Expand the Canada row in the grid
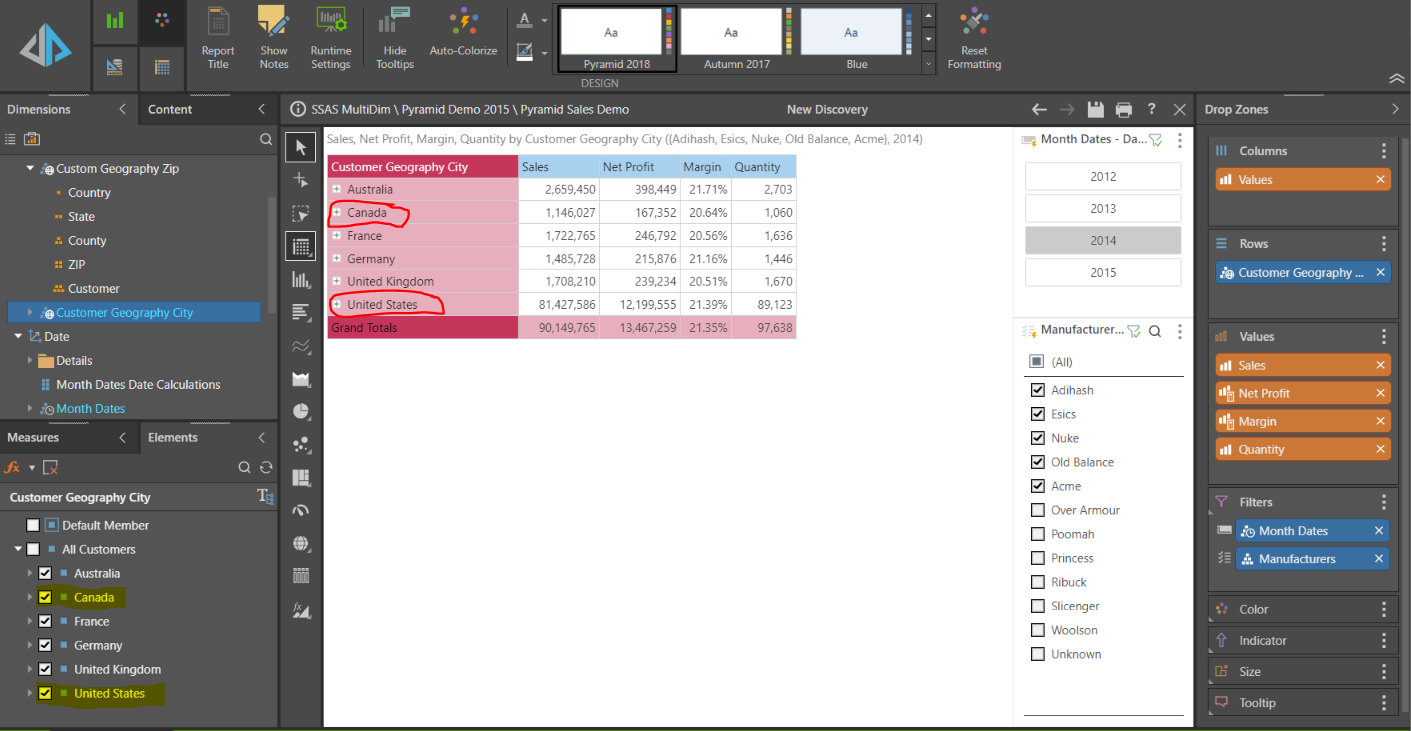The image size is (1411, 731). click(x=337, y=212)
